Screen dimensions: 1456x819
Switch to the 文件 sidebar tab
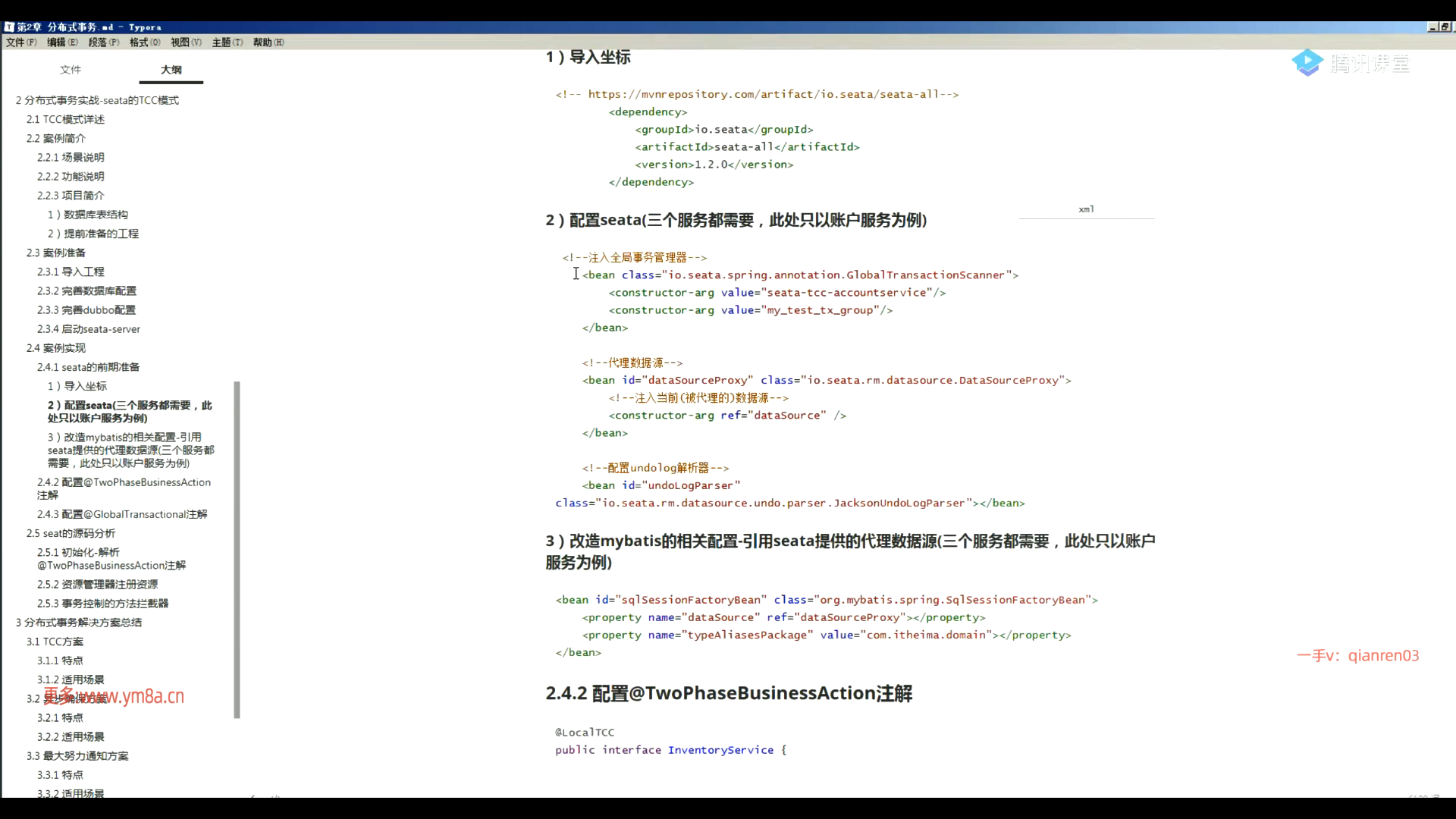[71, 70]
